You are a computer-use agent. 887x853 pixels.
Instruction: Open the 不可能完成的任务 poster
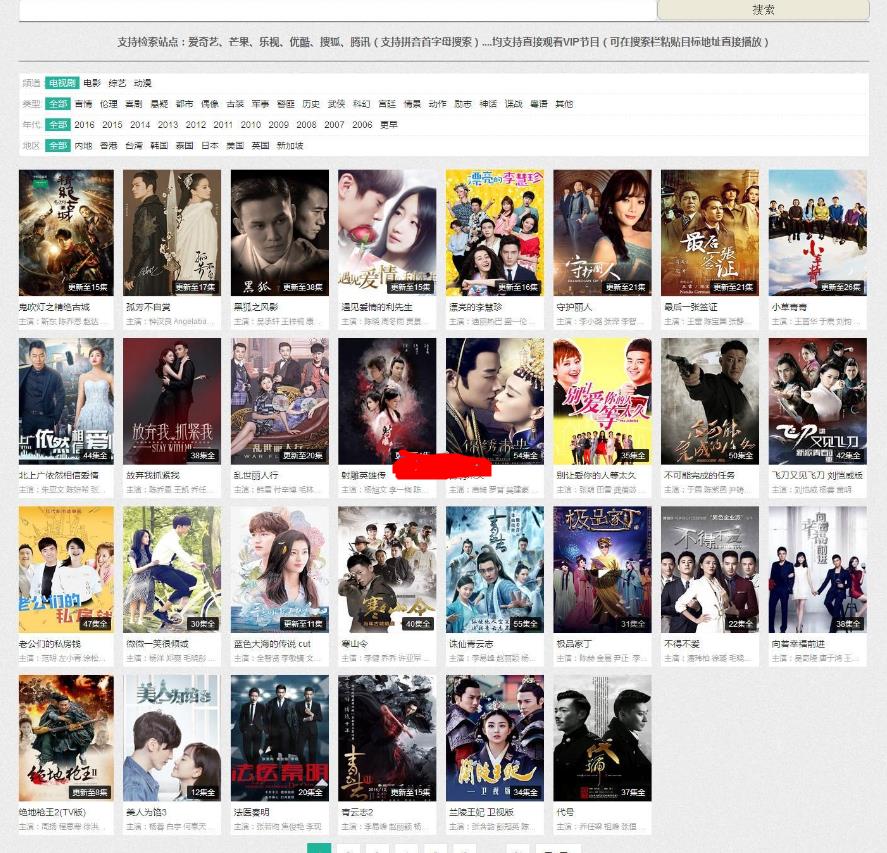point(710,401)
